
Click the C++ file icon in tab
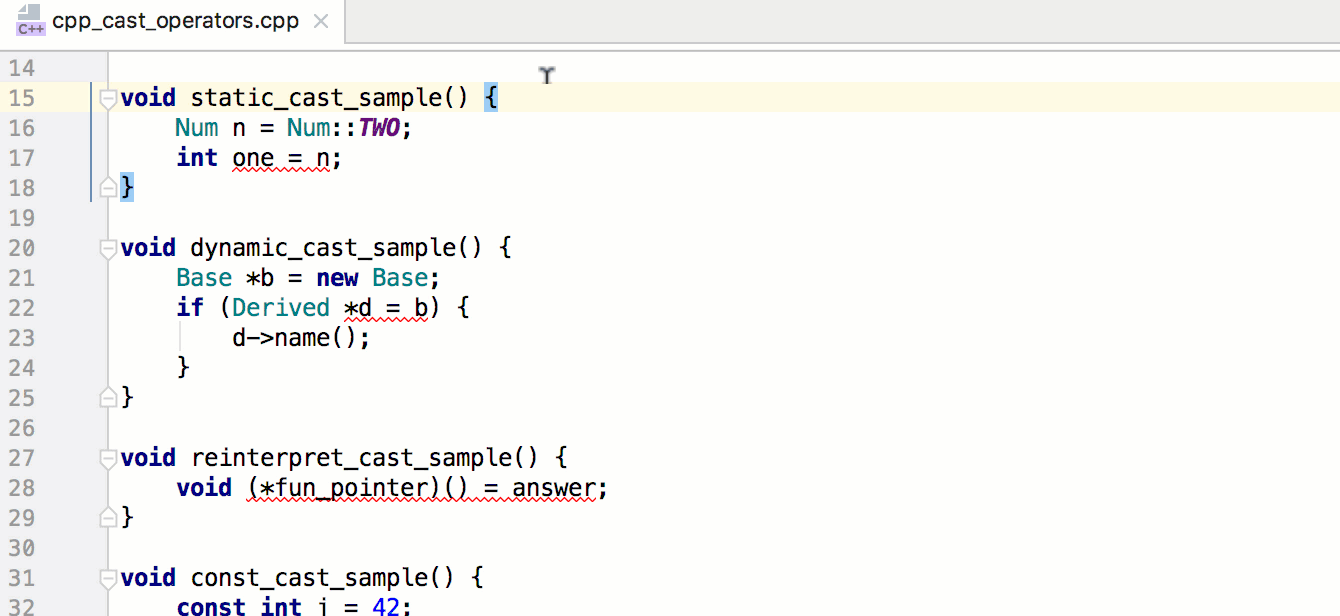[x=31, y=21]
